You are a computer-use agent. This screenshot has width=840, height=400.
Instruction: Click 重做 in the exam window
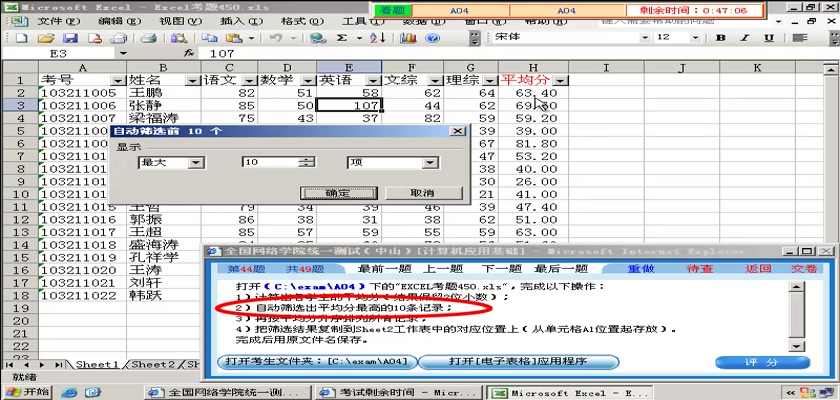click(641, 269)
